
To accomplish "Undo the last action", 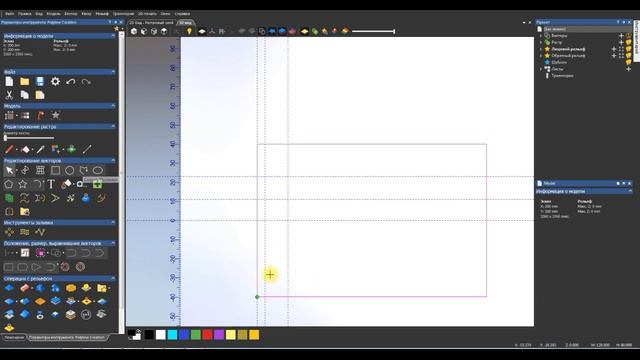I will click(71, 82).
